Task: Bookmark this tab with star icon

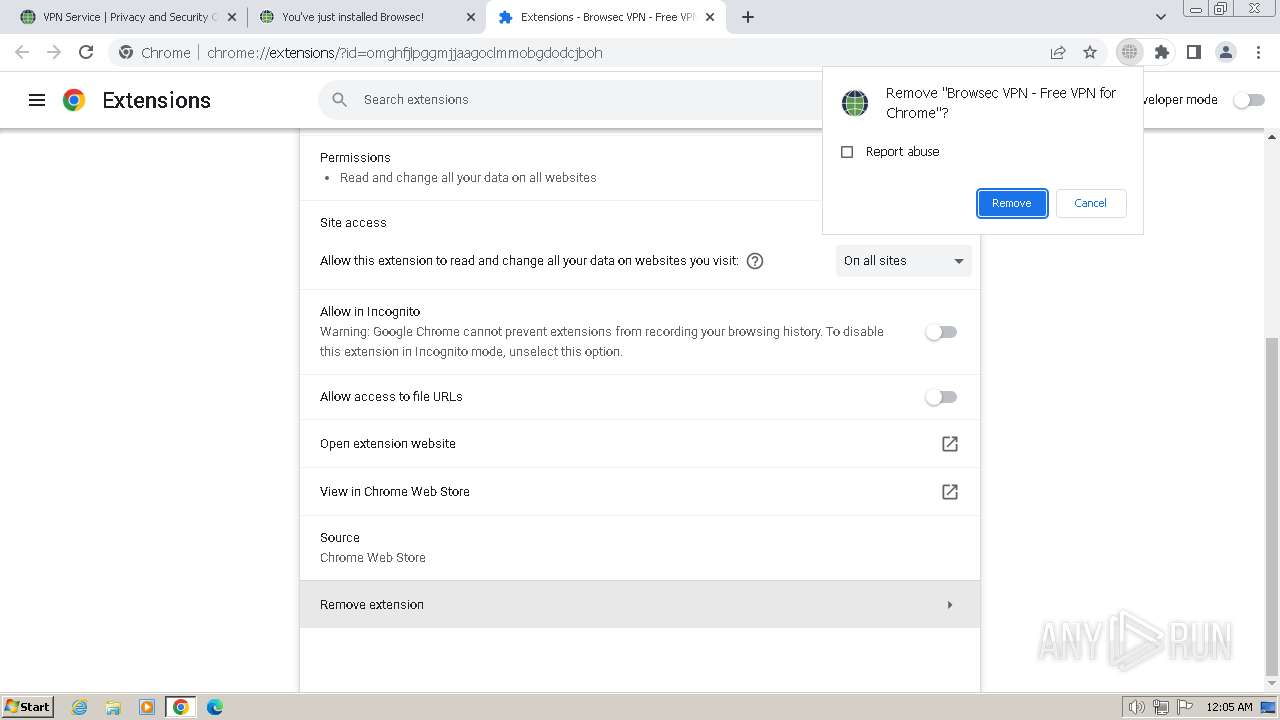Action: coord(1090,52)
